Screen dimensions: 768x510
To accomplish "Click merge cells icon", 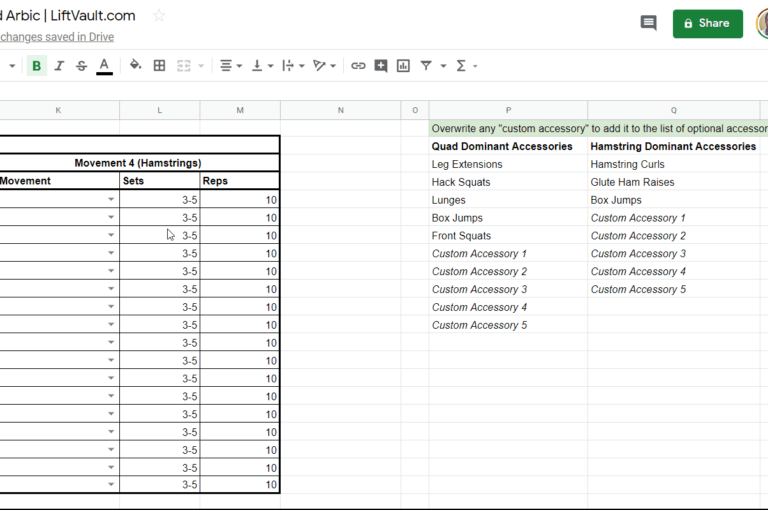I will coord(184,66).
